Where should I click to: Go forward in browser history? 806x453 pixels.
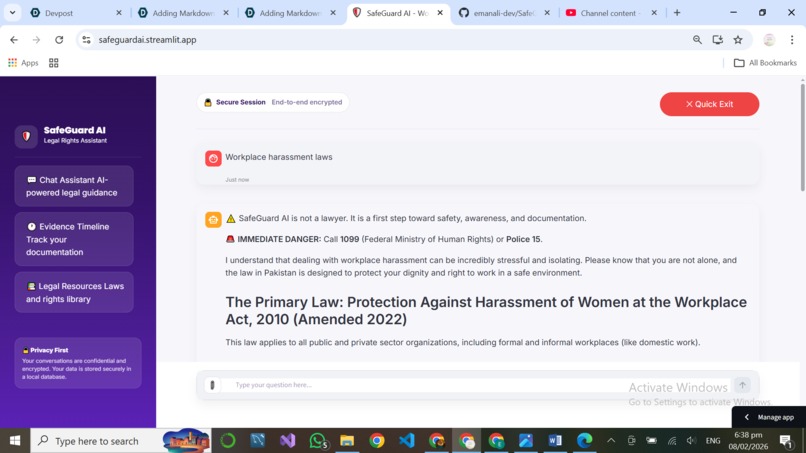[x=36, y=40]
